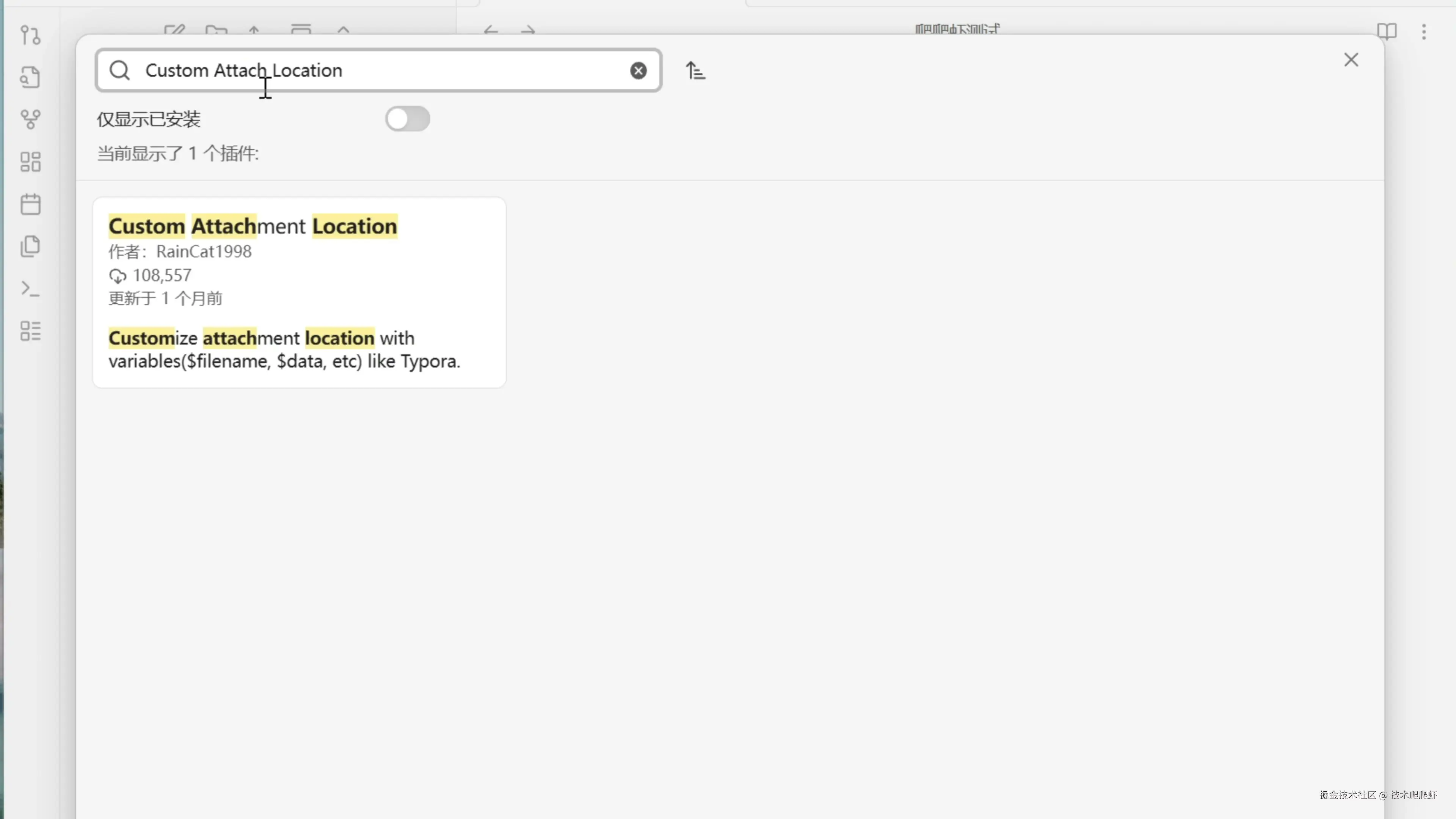Clear the plugin search field
Screen dimensions: 1456x819
[x=638, y=71]
